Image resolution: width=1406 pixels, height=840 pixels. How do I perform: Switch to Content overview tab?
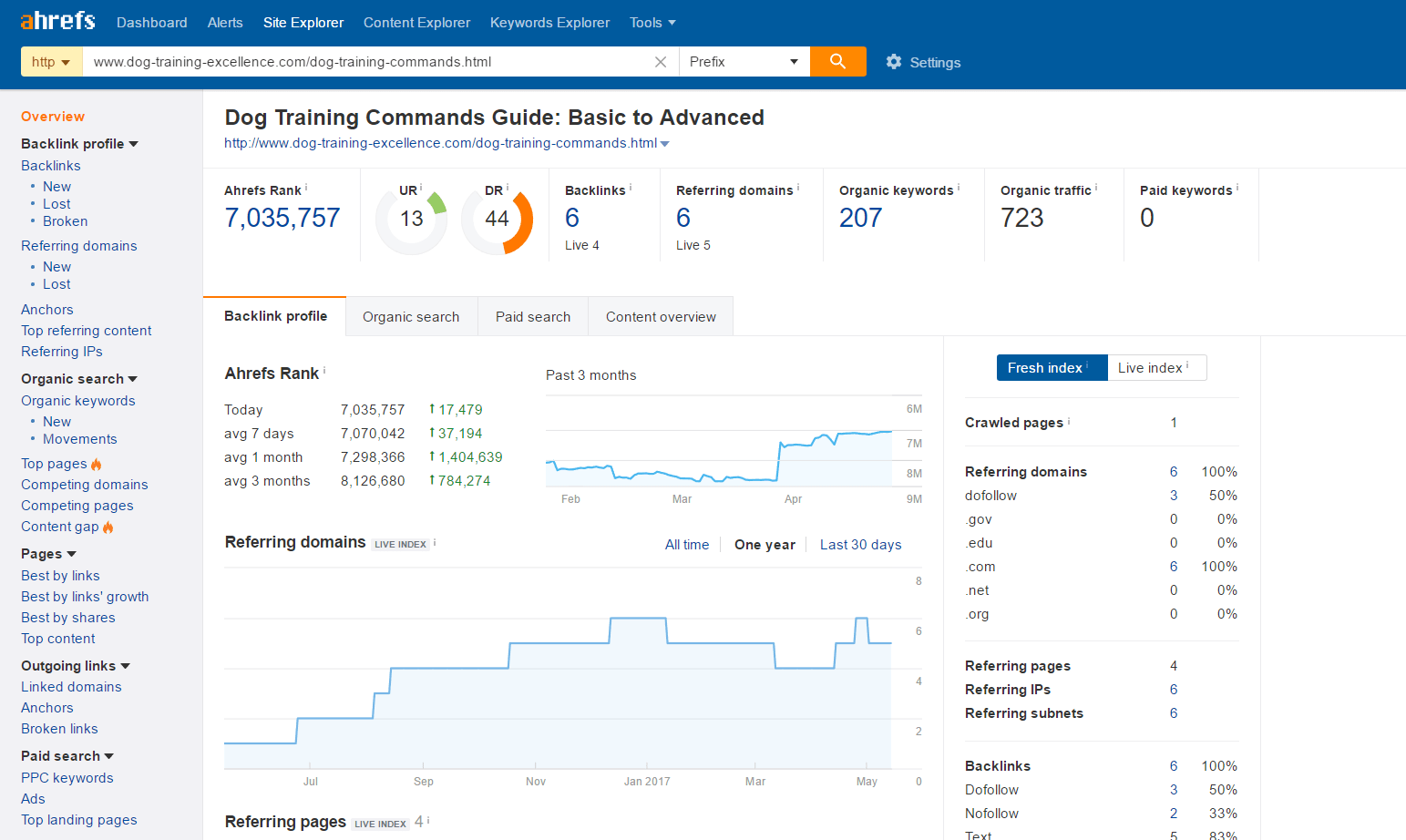661,317
